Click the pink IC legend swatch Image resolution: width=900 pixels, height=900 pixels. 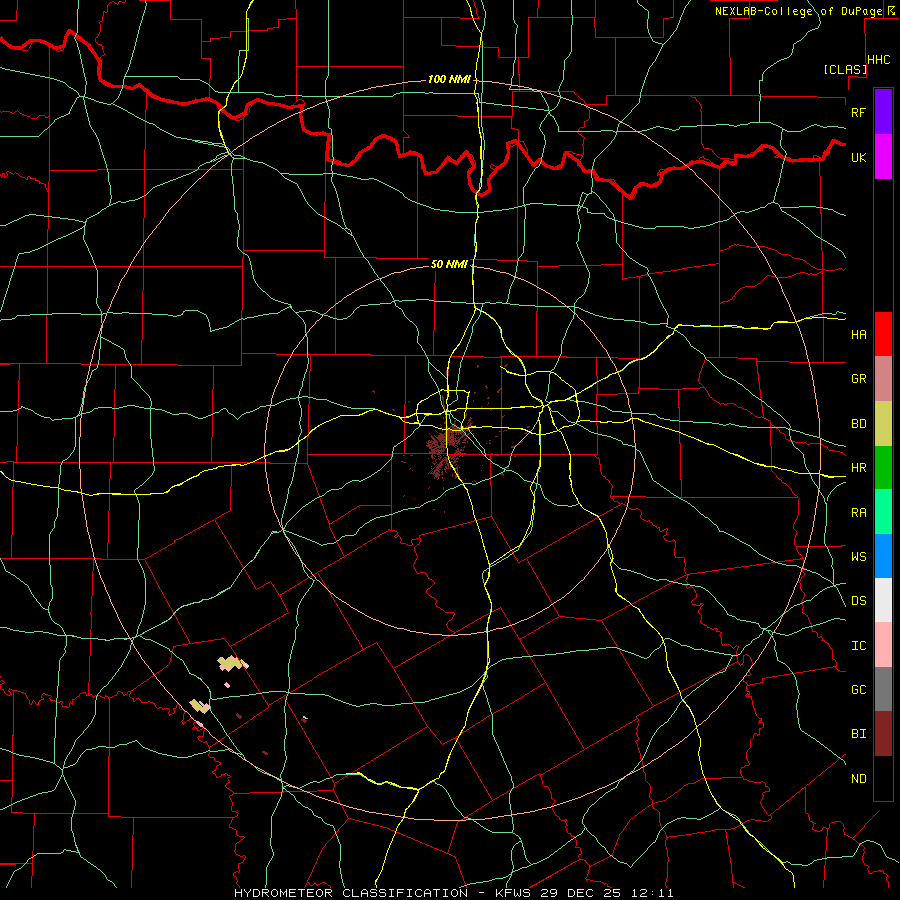click(x=883, y=645)
